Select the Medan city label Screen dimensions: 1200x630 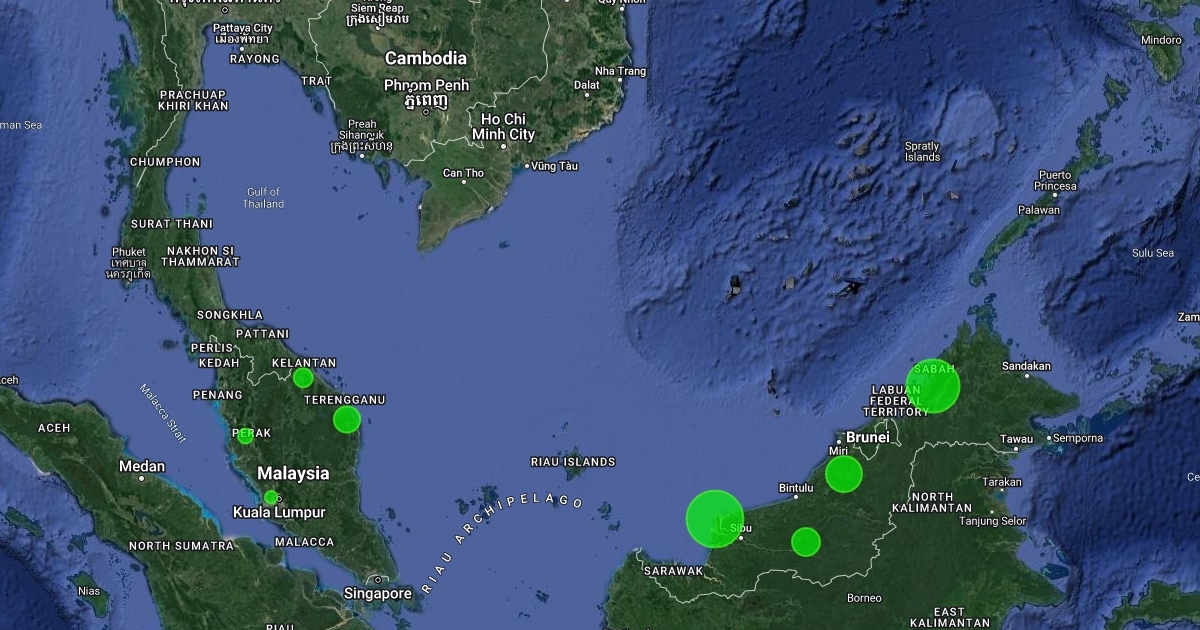click(x=142, y=466)
